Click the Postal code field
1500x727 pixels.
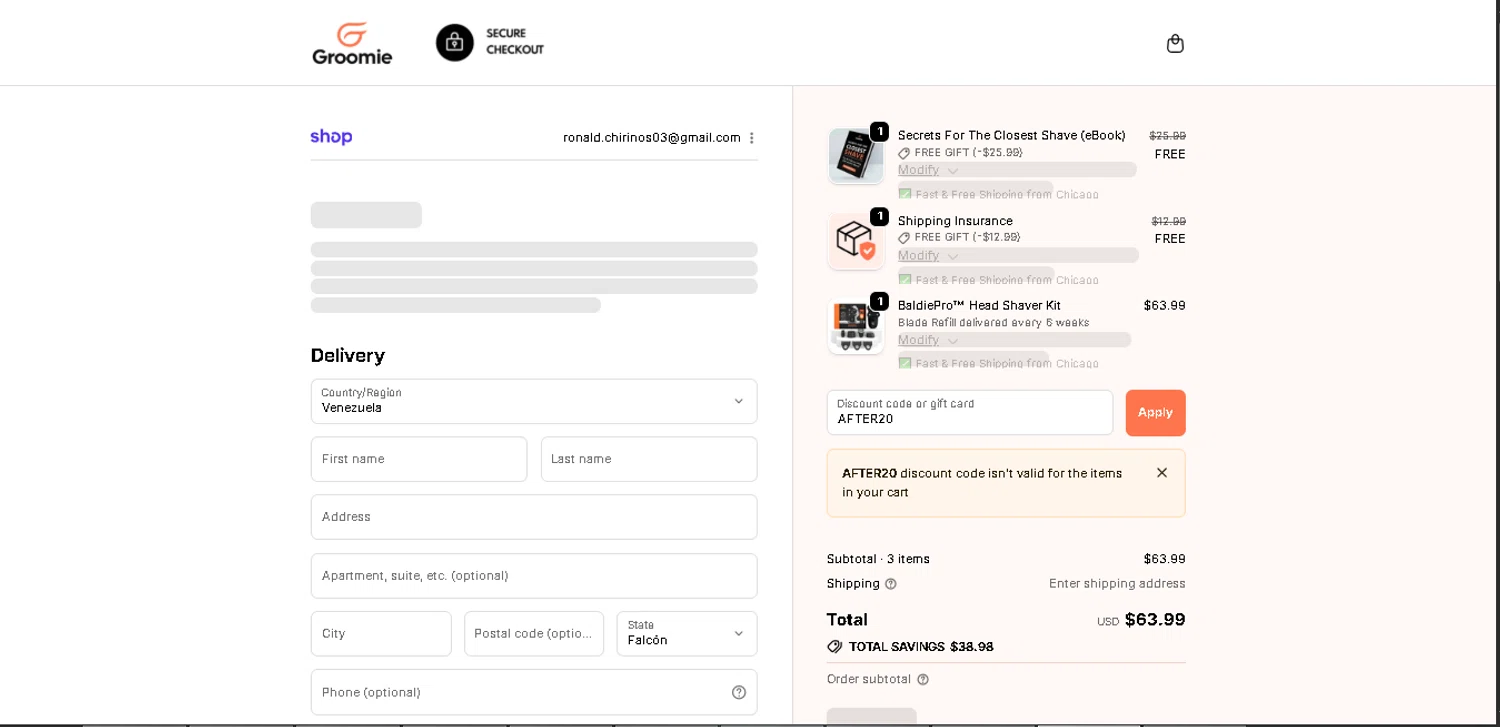tap(534, 633)
